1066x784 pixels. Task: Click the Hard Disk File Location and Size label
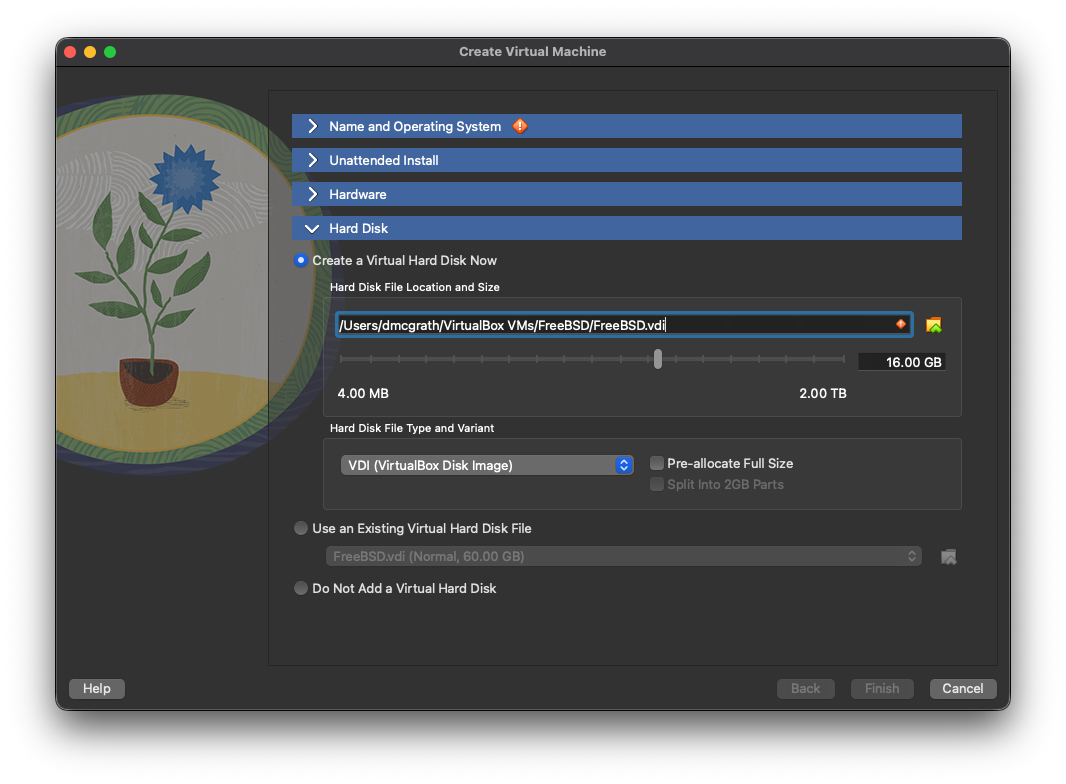(415, 287)
